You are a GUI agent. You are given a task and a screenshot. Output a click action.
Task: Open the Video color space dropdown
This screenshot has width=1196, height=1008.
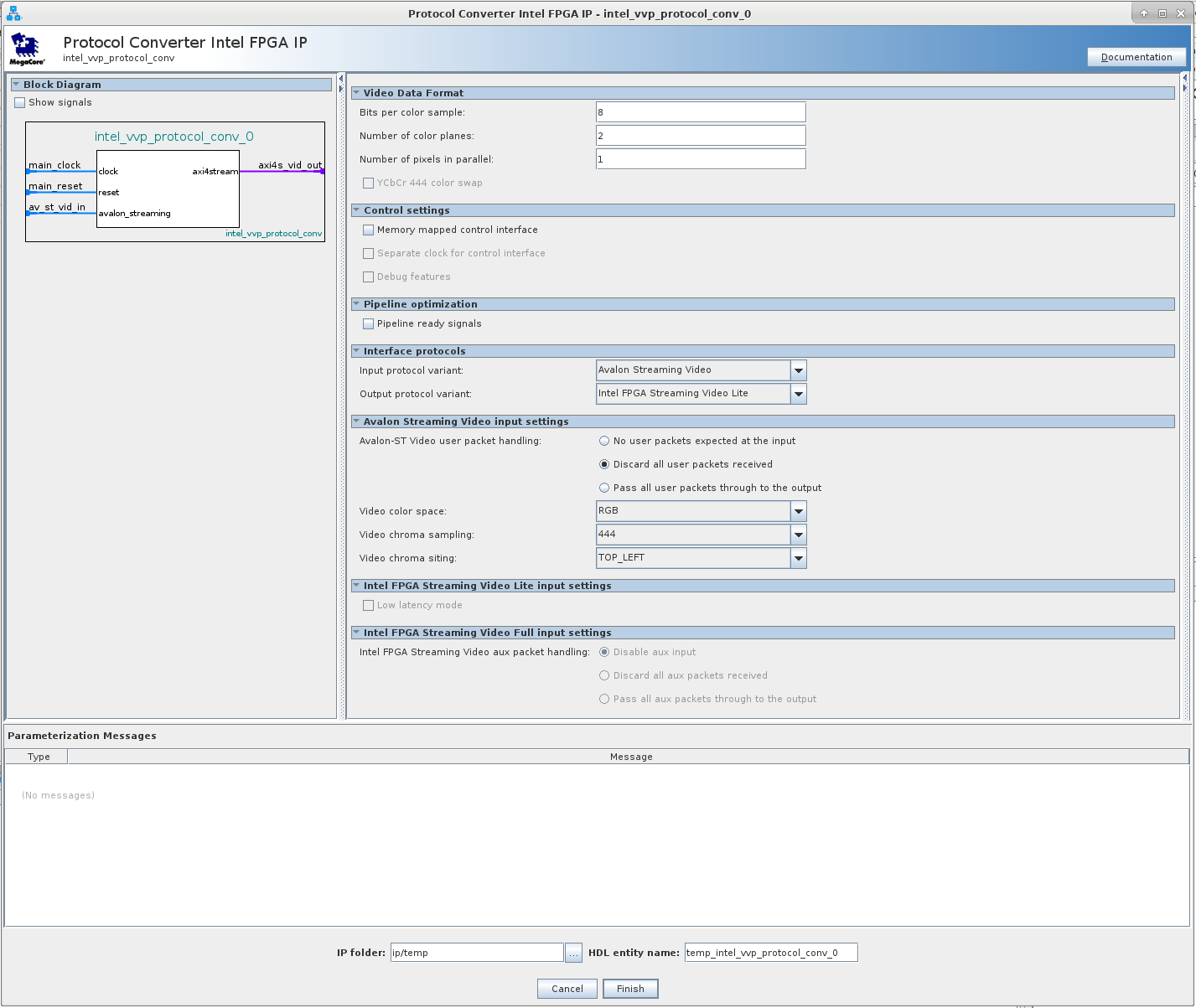(x=798, y=511)
